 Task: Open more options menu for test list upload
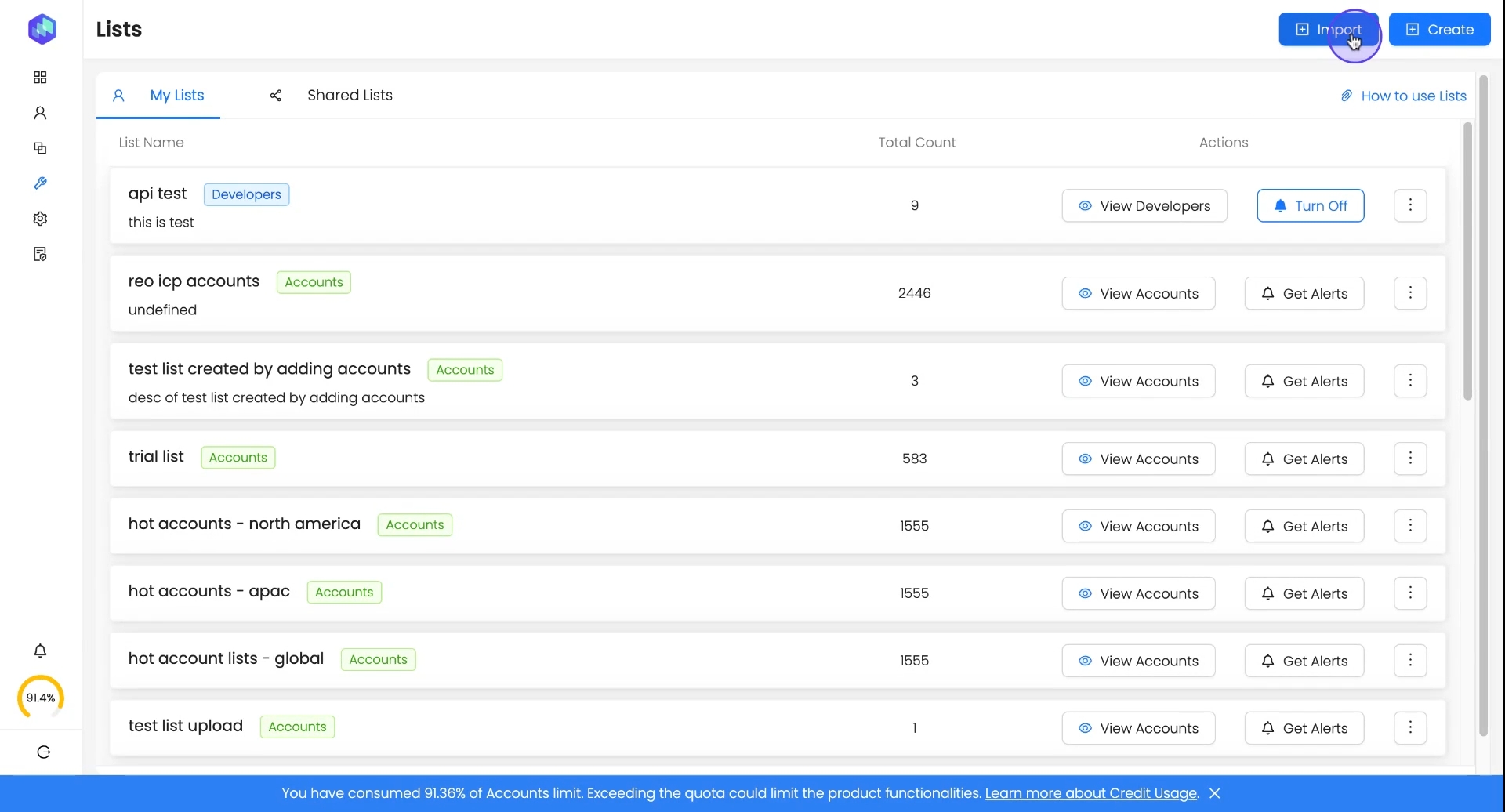[x=1410, y=728]
